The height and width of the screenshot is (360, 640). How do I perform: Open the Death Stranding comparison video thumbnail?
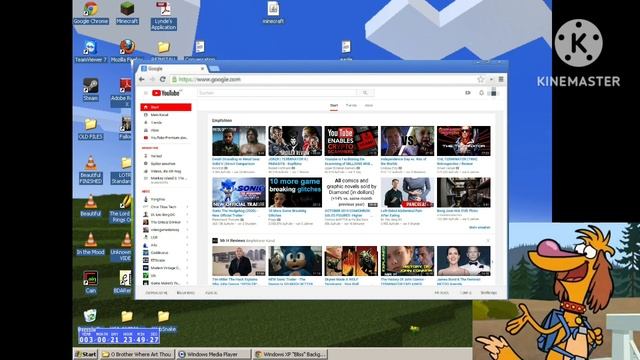(x=239, y=141)
